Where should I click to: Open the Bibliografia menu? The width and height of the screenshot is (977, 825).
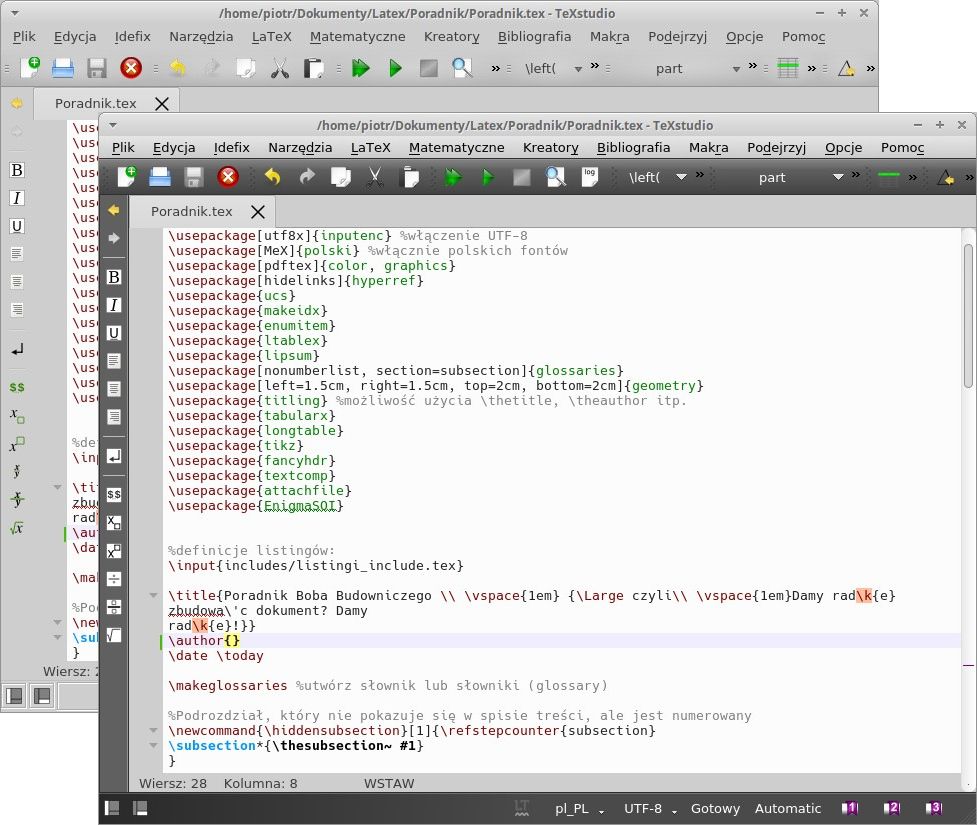pos(633,147)
